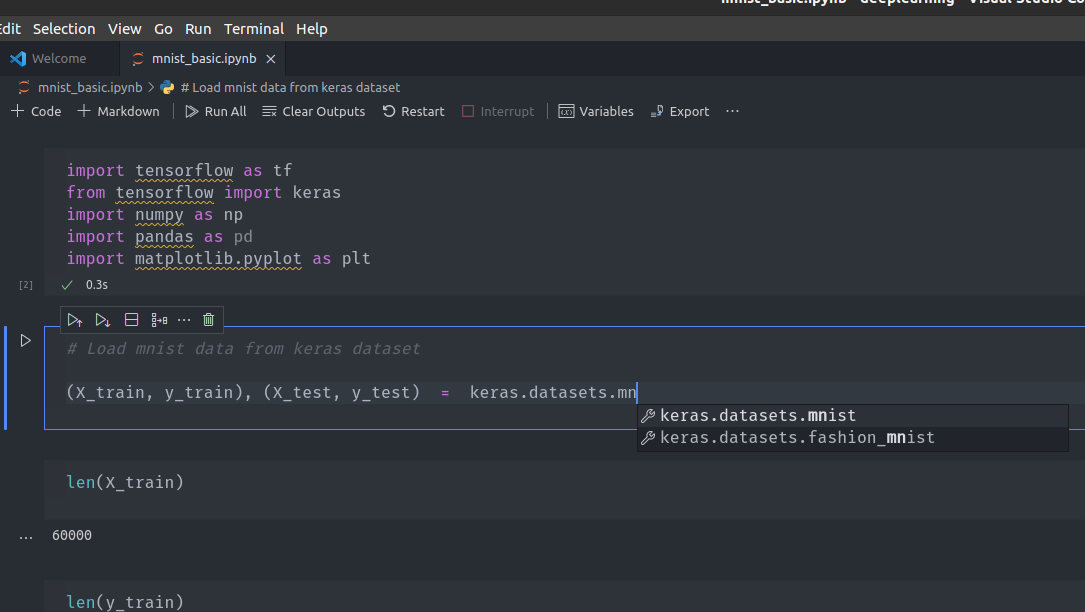Click the VS Code icon on Welcome tab
The image size is (1085, 612).
point(19,59)
